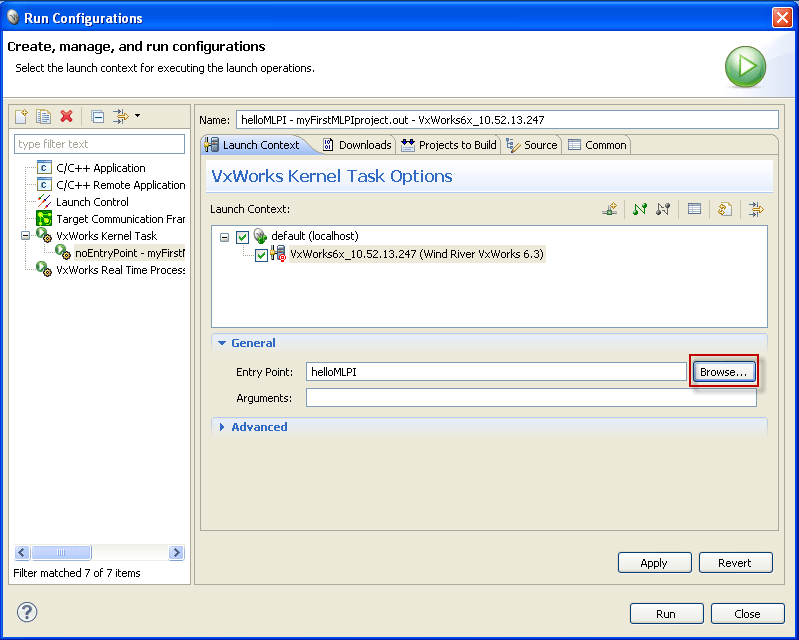
Task: Click the horizontal scrollbar thumb in tree panel
Action: [61, 552]
